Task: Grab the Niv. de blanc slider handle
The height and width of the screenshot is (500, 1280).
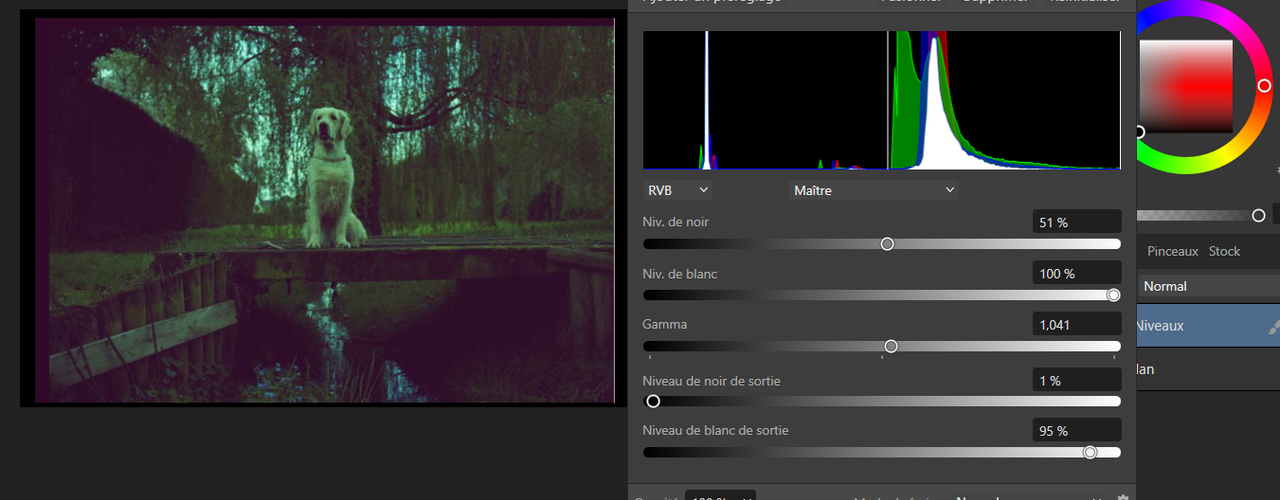Action: coord(1114,295)
